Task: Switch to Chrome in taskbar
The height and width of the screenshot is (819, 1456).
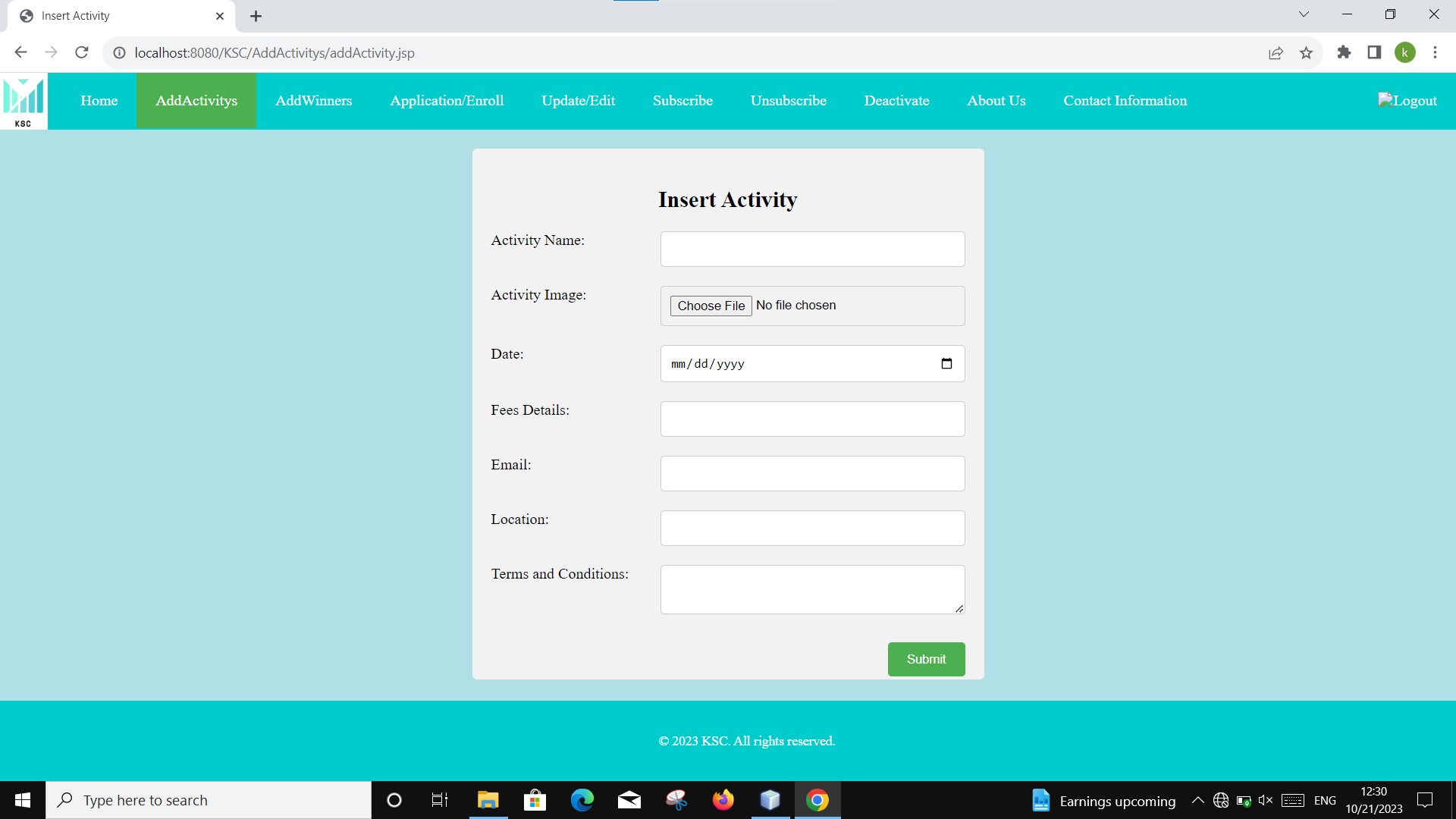Action: click(817, 800)
